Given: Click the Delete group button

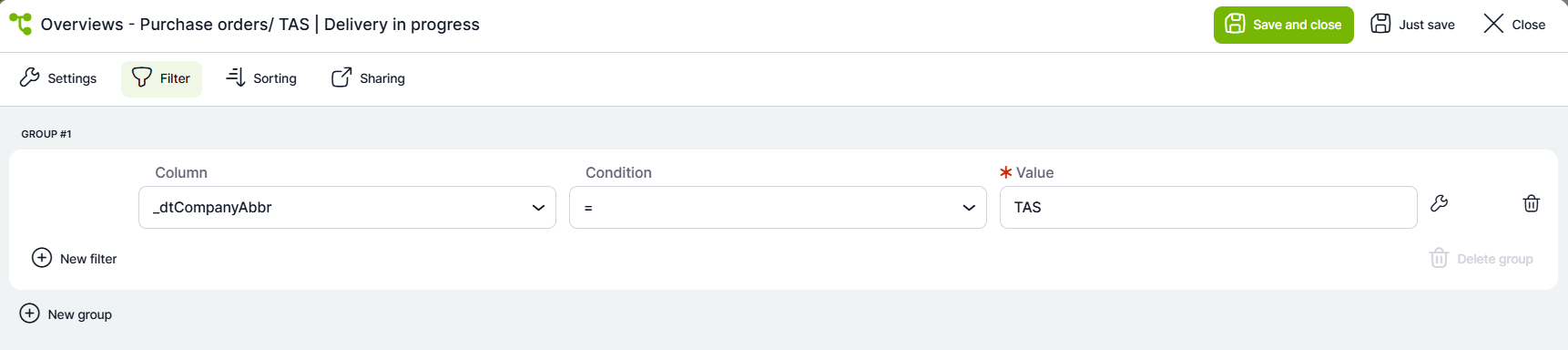Looking at the screenshot, I should [x=1481, y=259].
